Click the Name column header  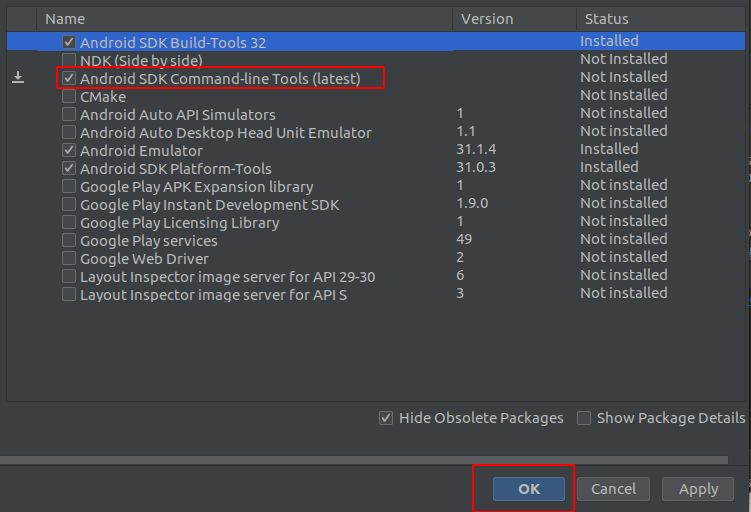click(x=244, y=19)
